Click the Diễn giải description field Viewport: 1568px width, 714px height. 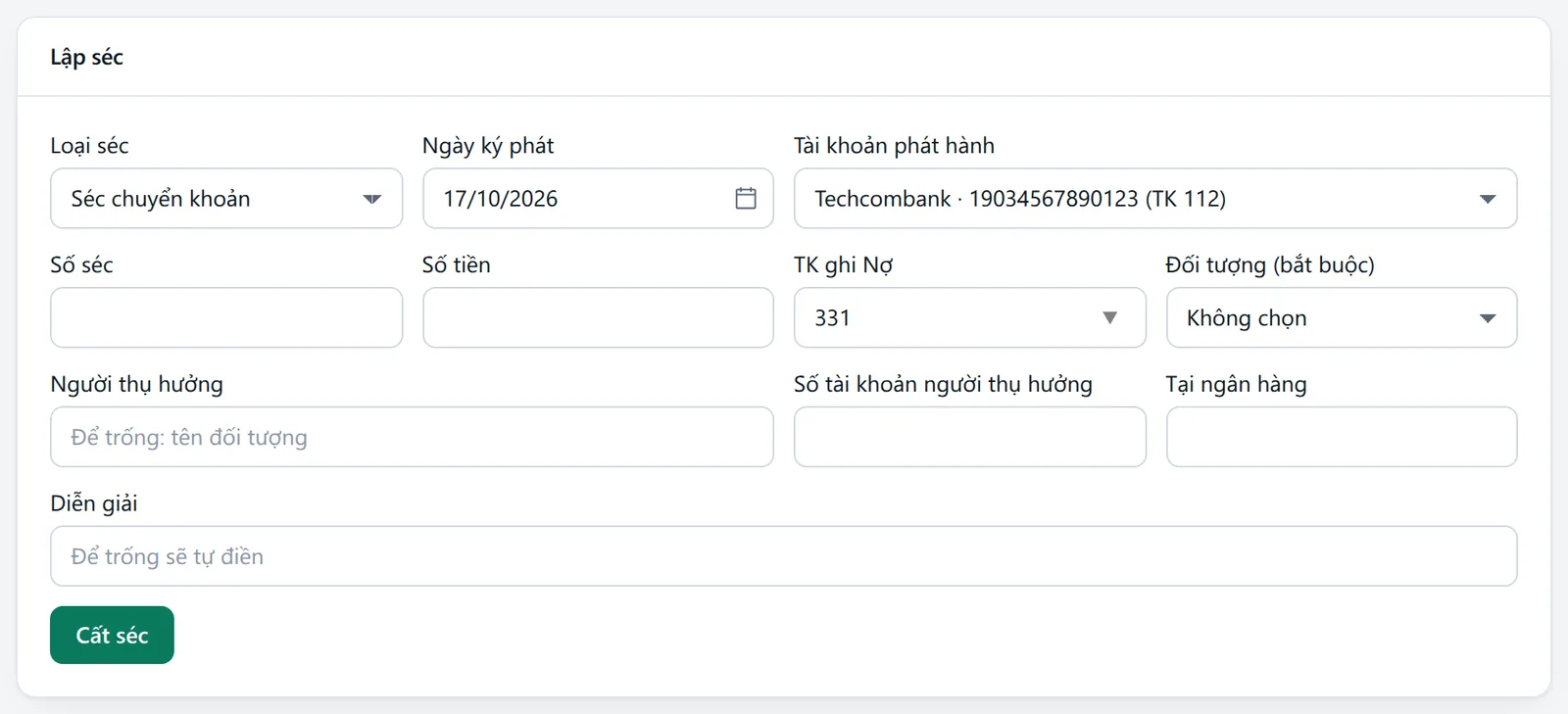point(784,556)
